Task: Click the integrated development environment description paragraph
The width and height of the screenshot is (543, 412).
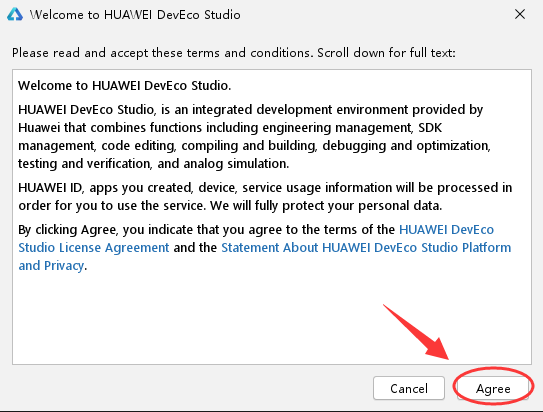Action: pyautogui.click(x=255, y=136)
